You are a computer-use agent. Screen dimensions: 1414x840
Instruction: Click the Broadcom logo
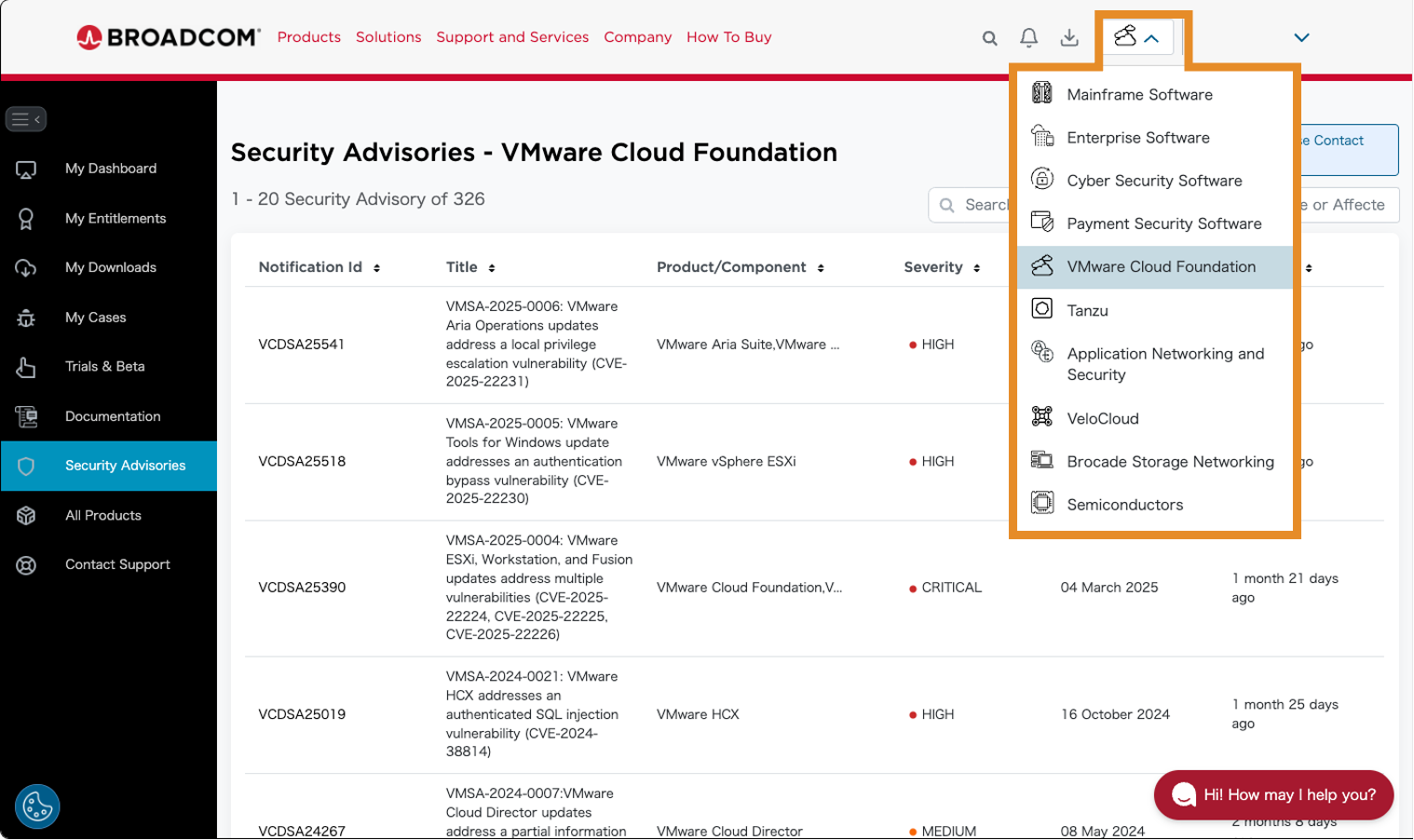coord(169,37)
